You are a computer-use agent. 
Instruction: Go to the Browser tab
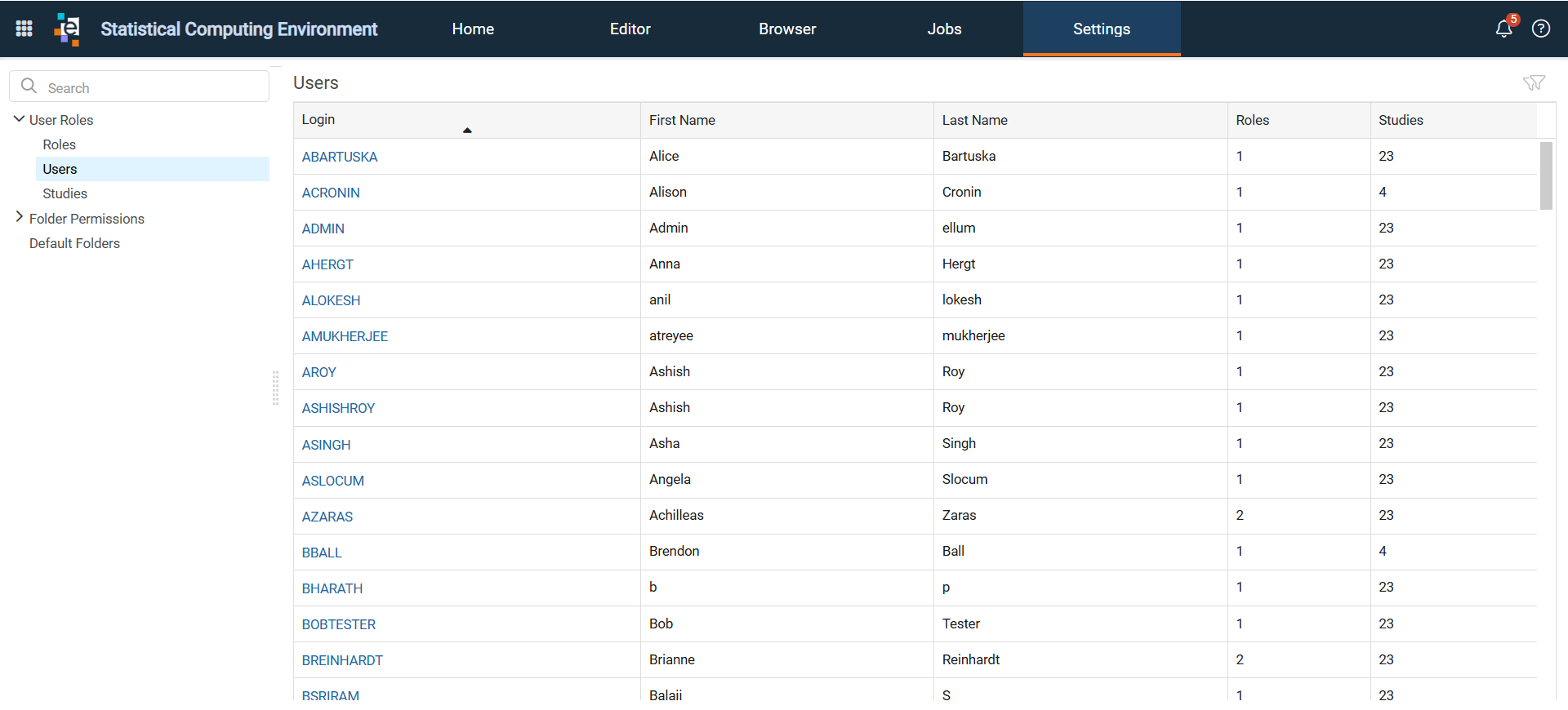(x=787, y=29)
